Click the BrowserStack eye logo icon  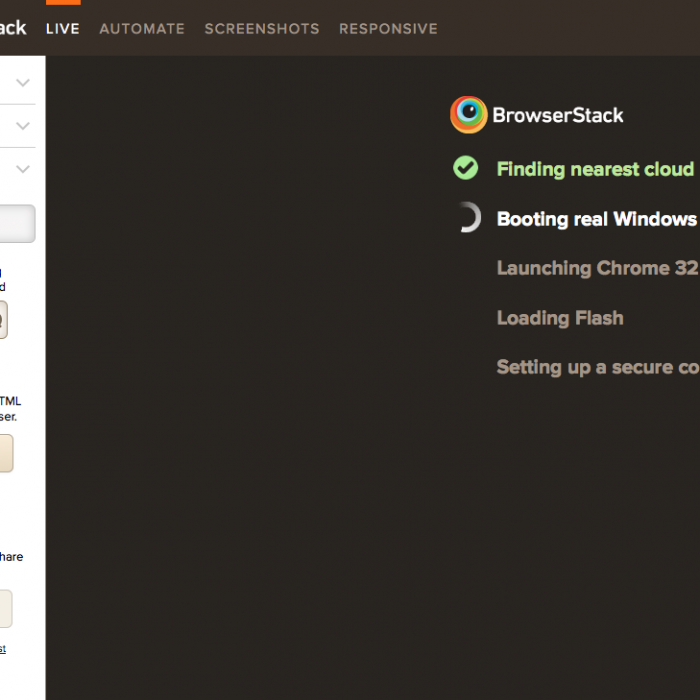(x=468, y=115)
